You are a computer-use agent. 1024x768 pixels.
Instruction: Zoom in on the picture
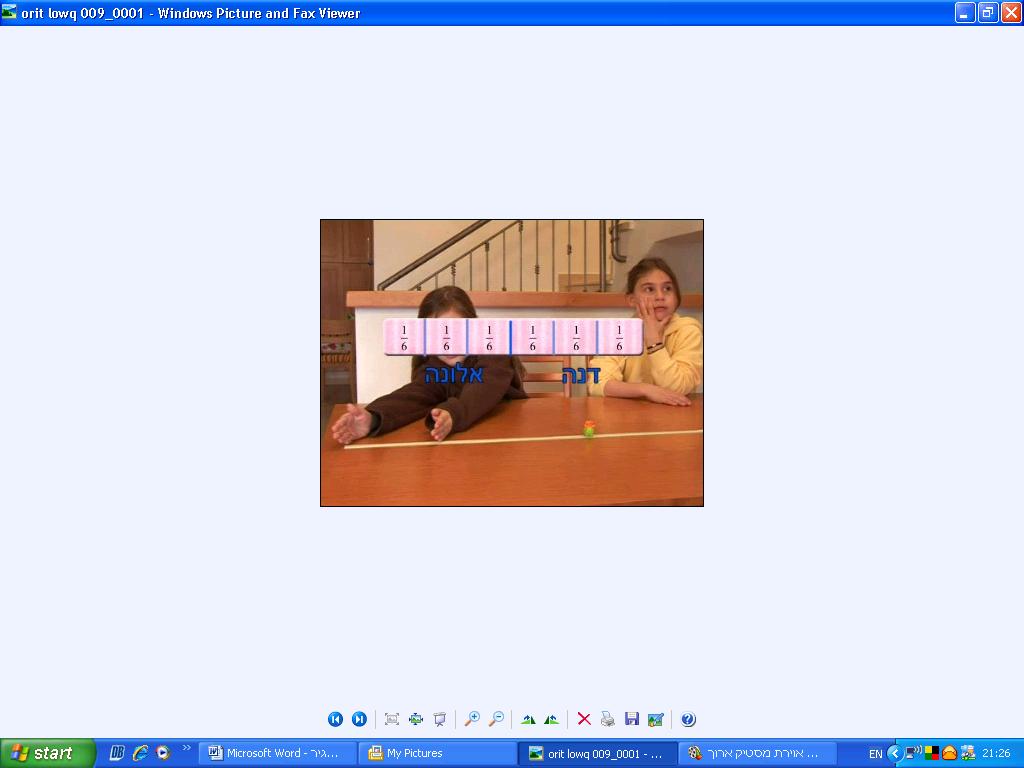[472, 719]
